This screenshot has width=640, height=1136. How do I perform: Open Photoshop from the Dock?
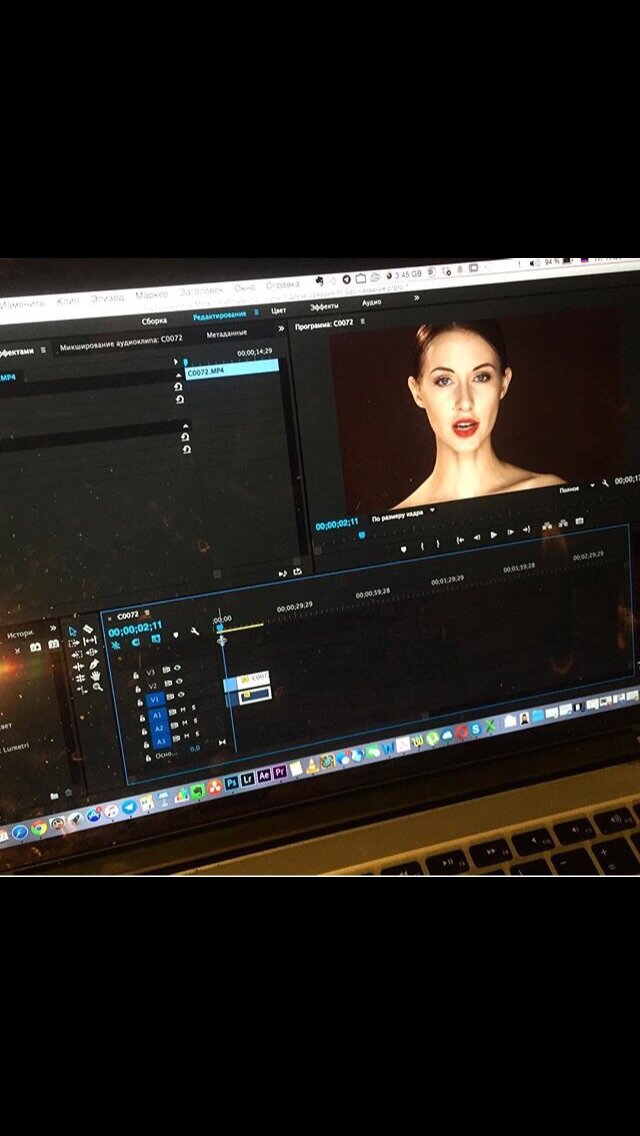click(231, 782)
